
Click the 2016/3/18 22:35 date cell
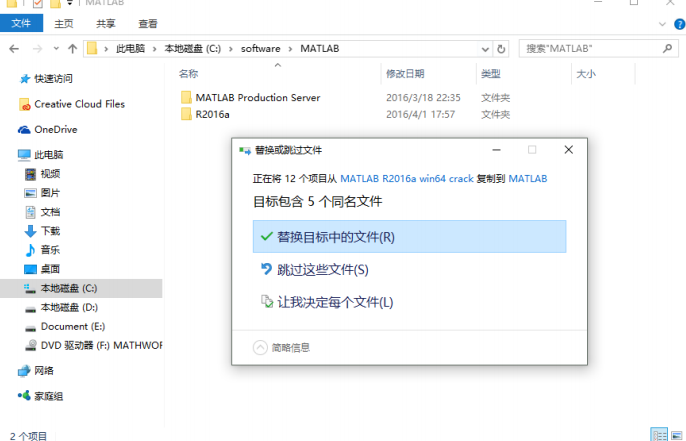(x=423, y=98)
